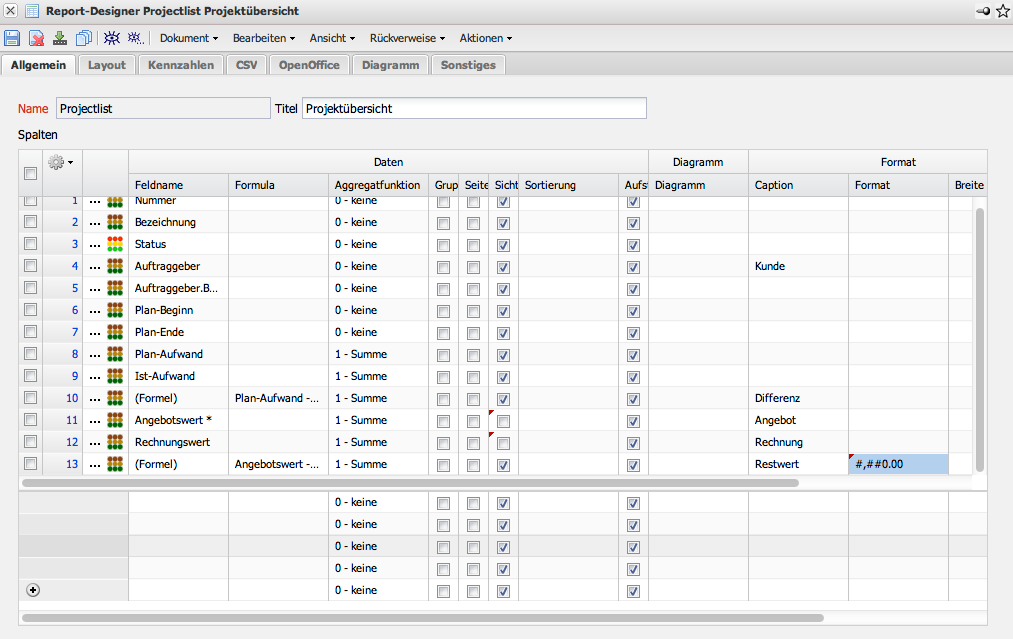The width and height of the screenshot is (1013, 639).
Task: Click the three-dots icon in Plan-Beginn row
Action: (x=95, y=310)
